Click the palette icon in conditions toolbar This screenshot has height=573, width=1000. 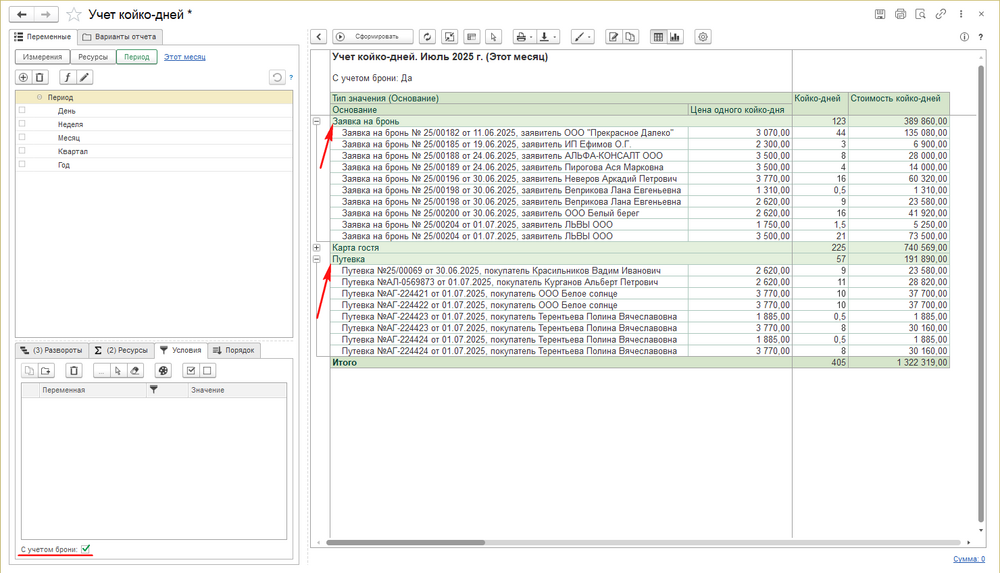[x=163, y=371]
